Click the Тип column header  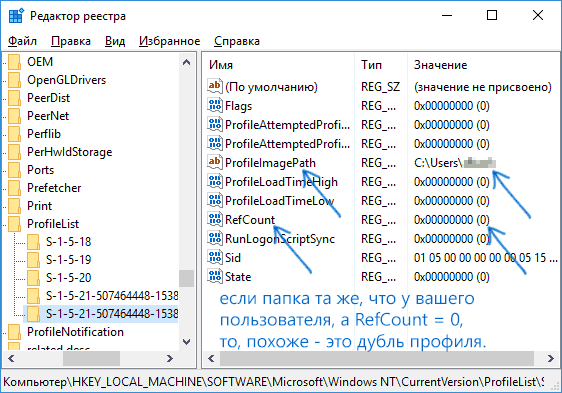pos(371,65)
